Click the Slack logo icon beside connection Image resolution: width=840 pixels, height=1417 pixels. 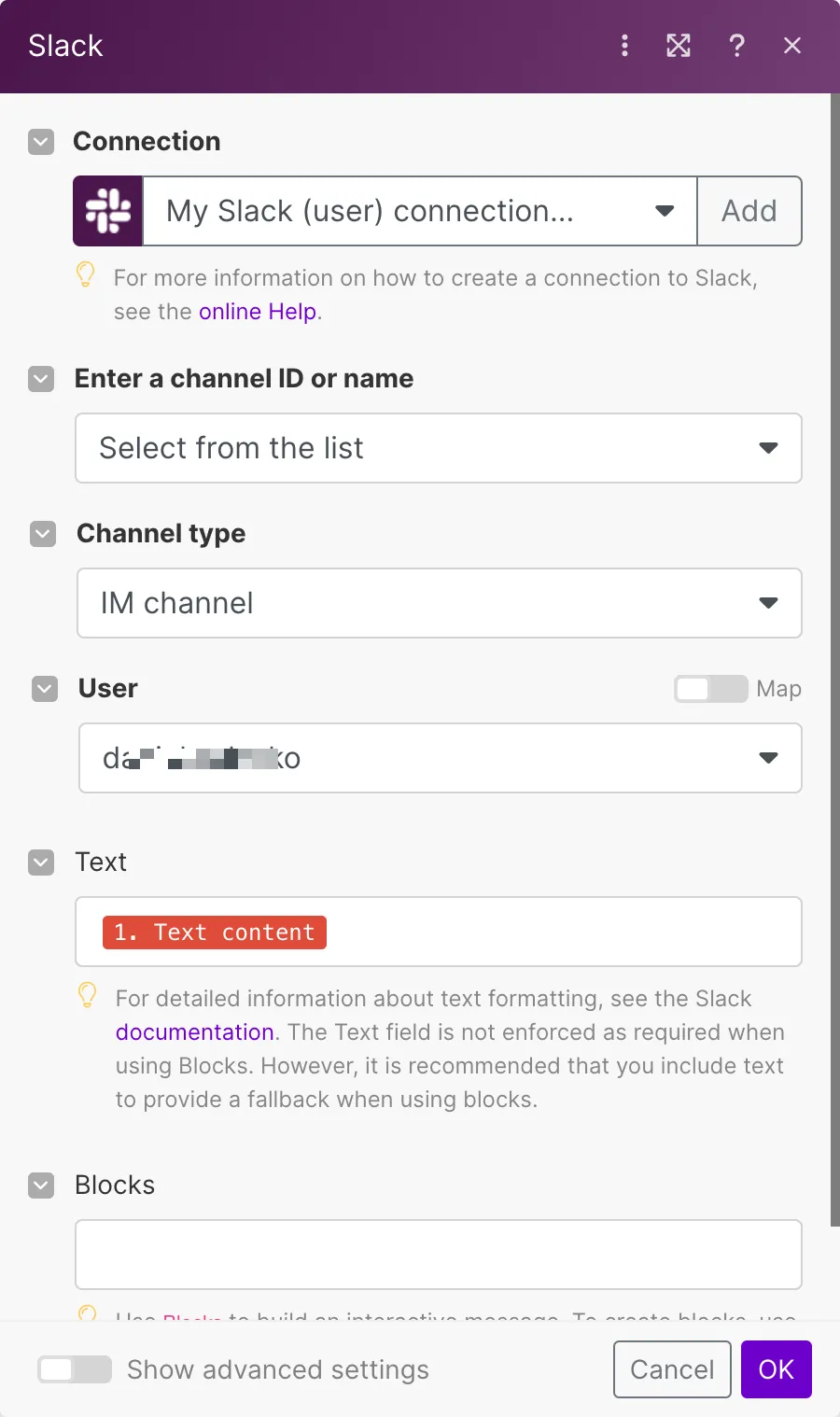click(108, 211)
